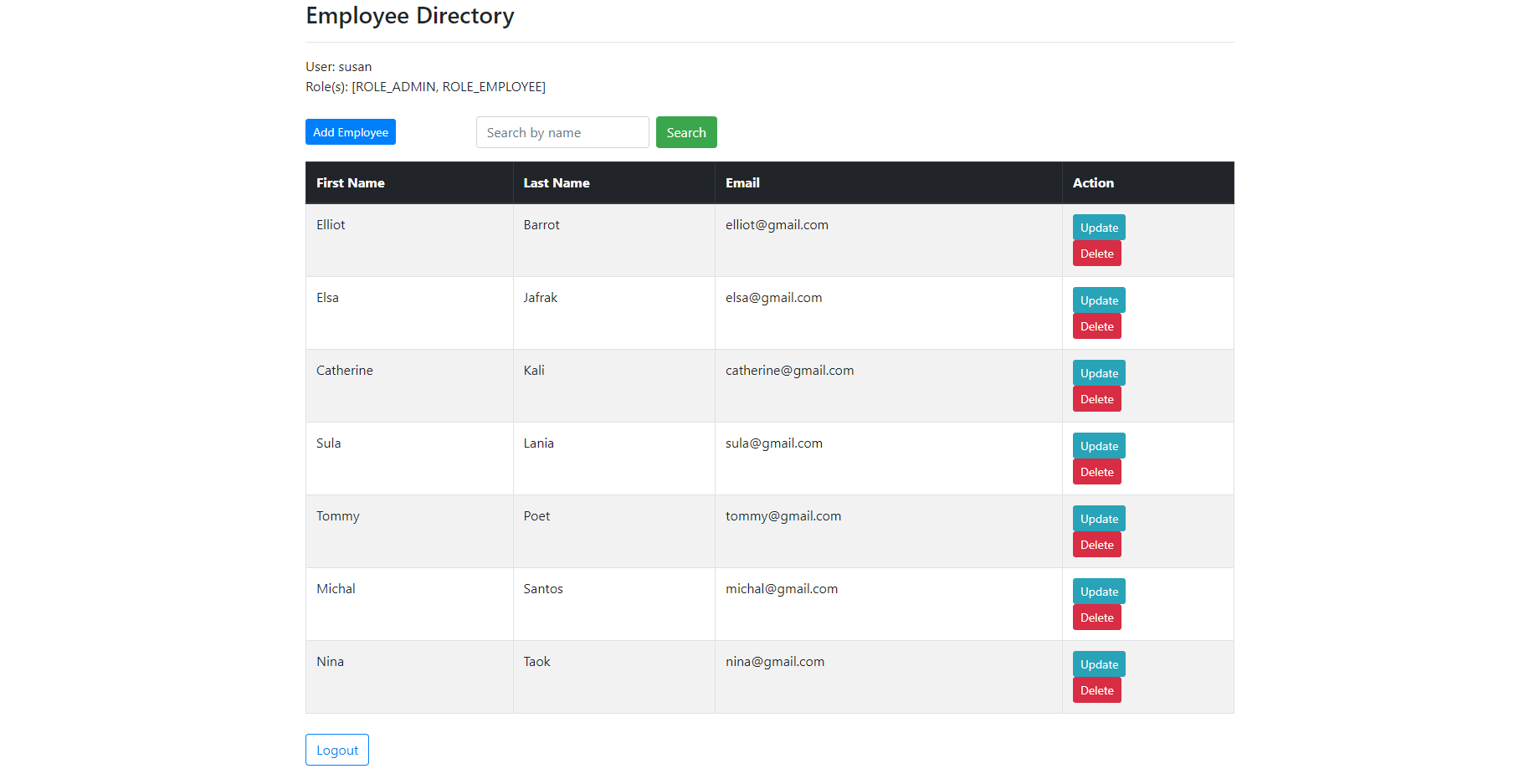Delete employee Nina Taok
This screenshot has height=784, width=1519.
1096,689
